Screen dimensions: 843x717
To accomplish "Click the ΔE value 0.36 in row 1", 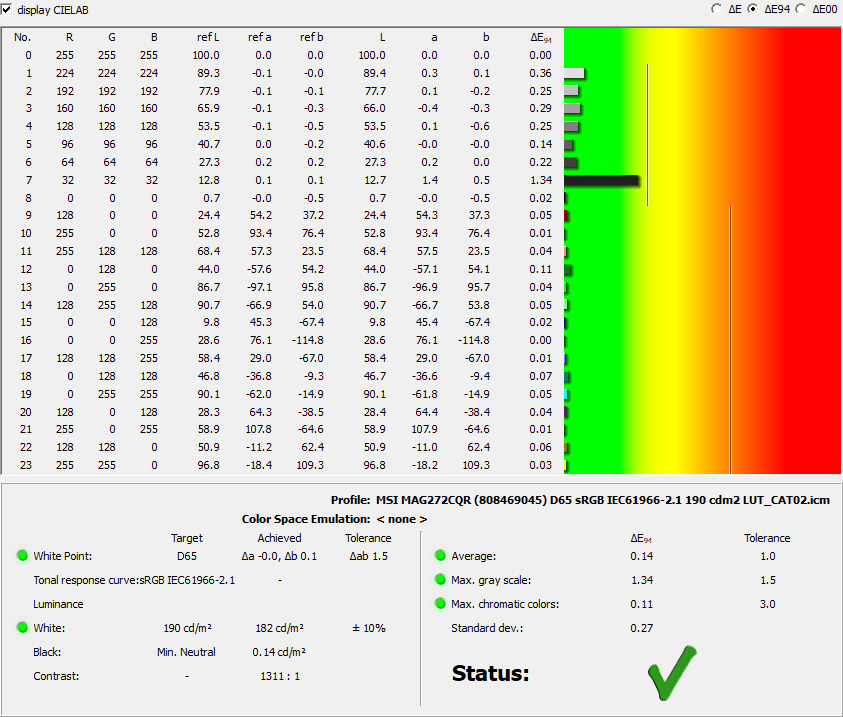I will [540, 73].
